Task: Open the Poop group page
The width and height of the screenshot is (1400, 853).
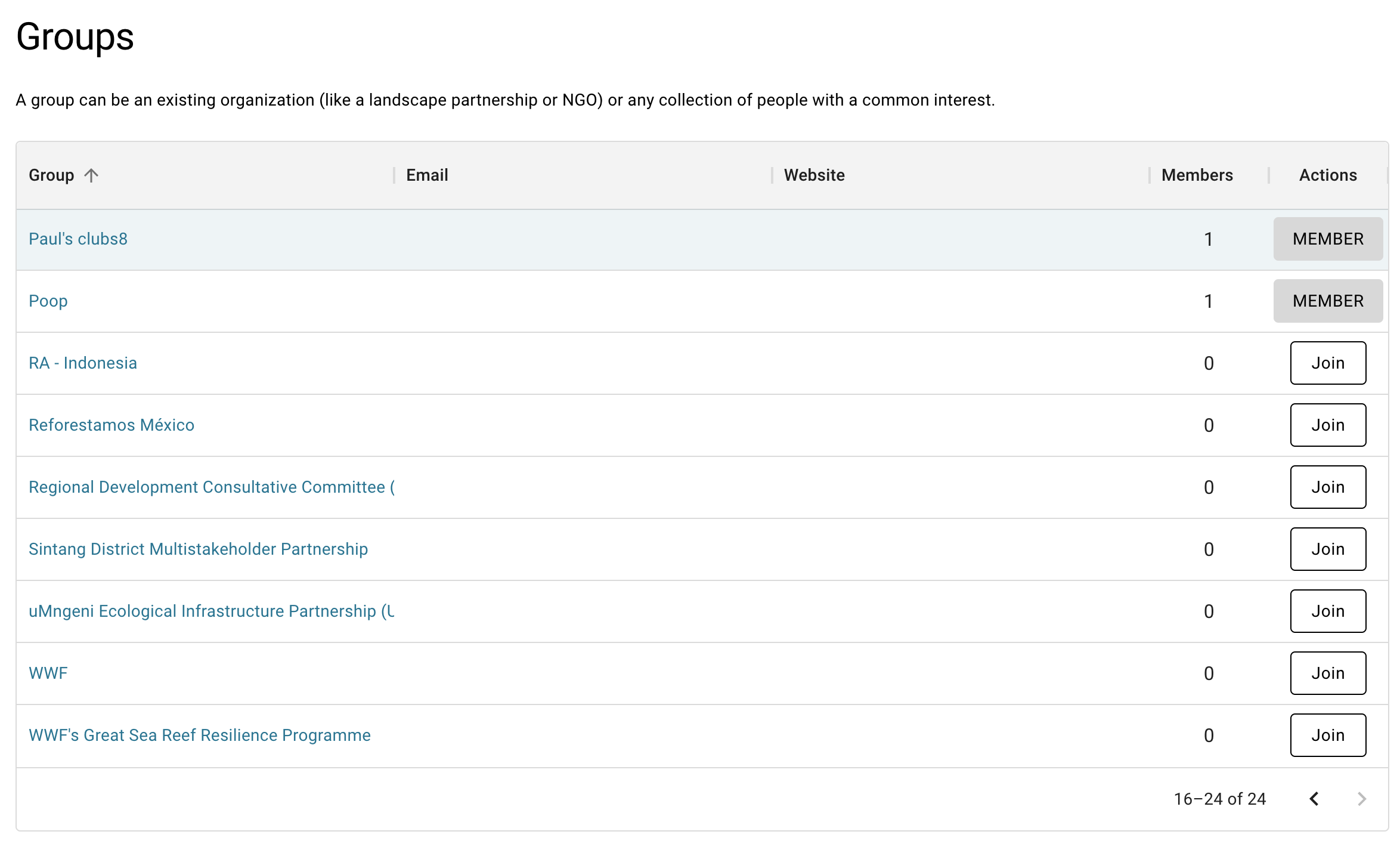Action: [48, 301]
